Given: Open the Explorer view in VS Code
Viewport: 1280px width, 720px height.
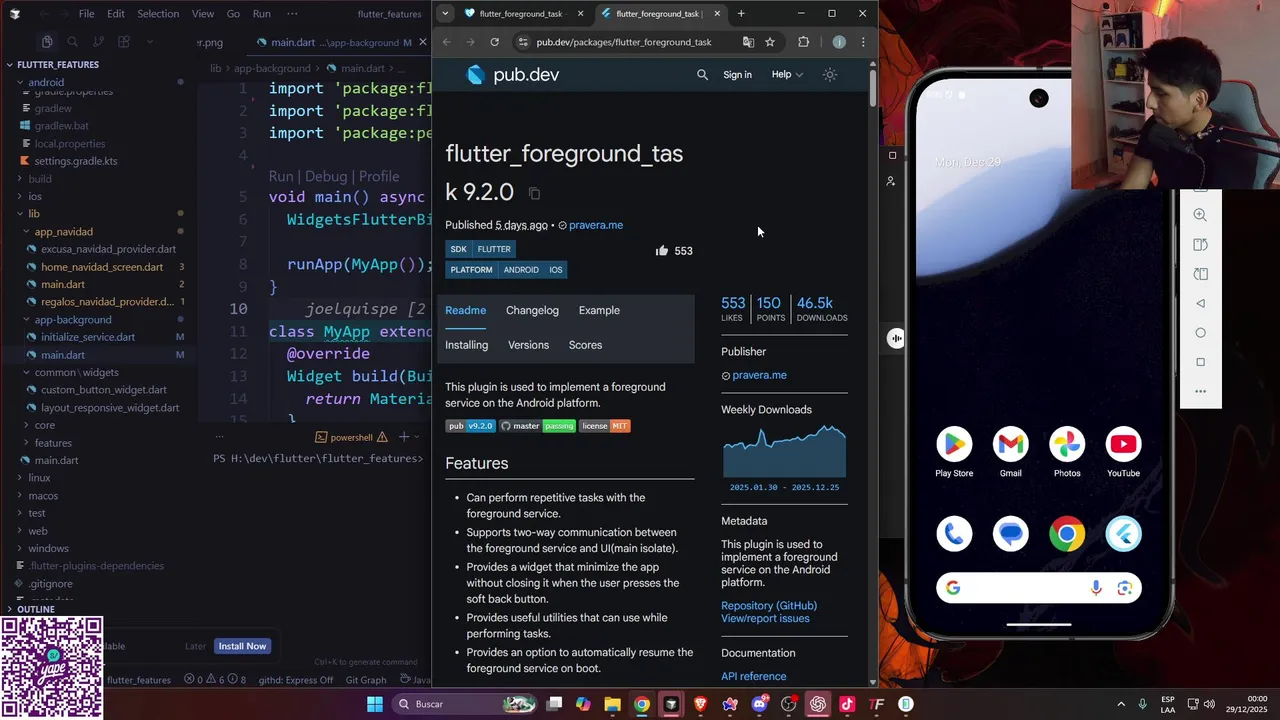Looking at the screenshot, I should tap(47, 42).
